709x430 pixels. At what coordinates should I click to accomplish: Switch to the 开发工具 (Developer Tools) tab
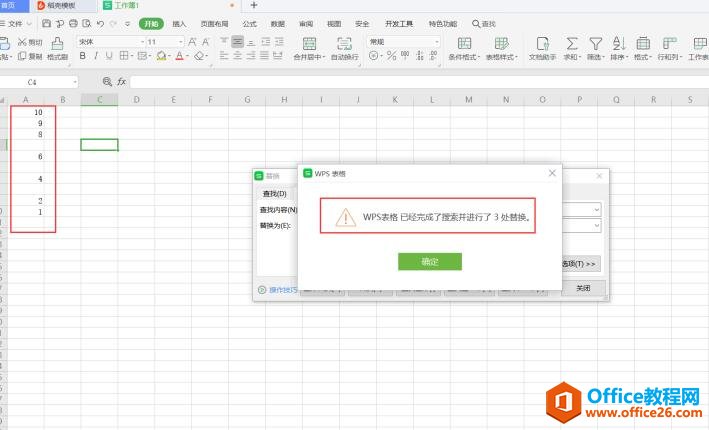pos(399,24)
